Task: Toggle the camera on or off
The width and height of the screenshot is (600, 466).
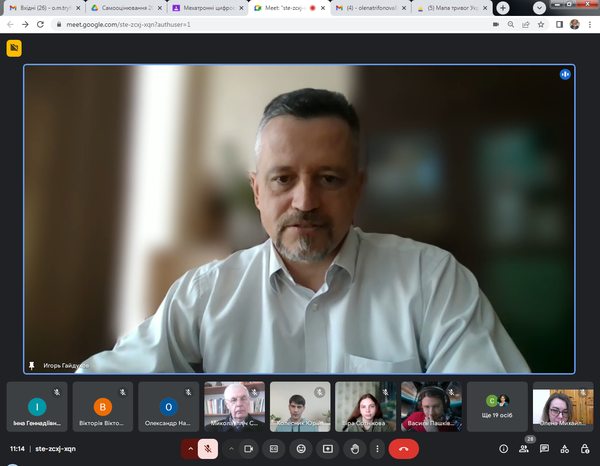Action: [249, 449]
